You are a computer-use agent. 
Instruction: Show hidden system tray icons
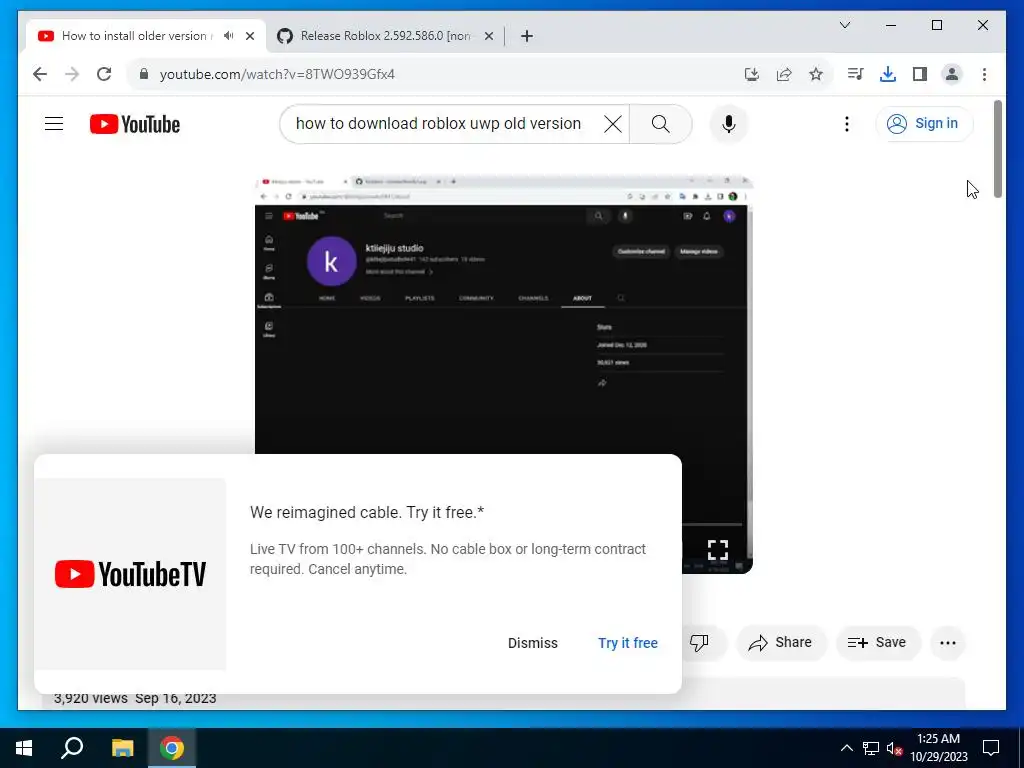[846, 748]
